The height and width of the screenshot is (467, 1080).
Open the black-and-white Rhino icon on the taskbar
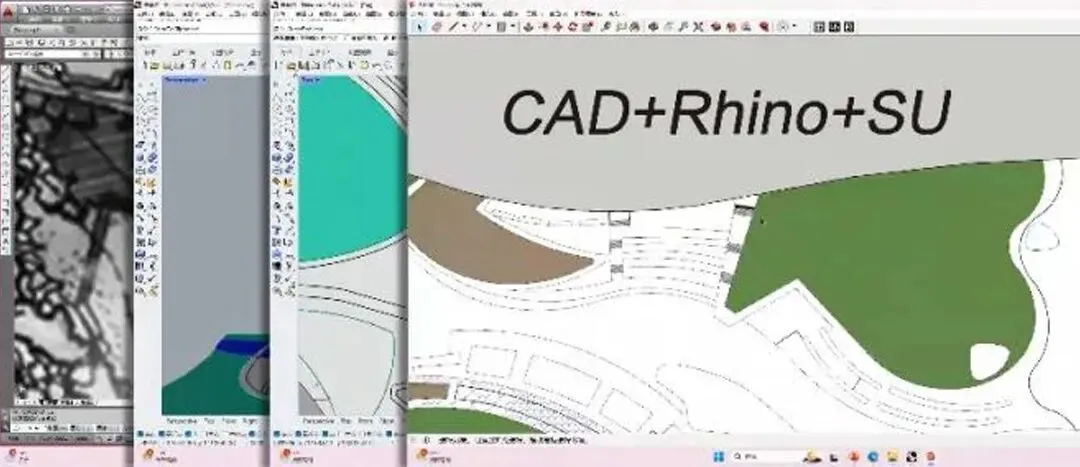click(x=912, y=457)
